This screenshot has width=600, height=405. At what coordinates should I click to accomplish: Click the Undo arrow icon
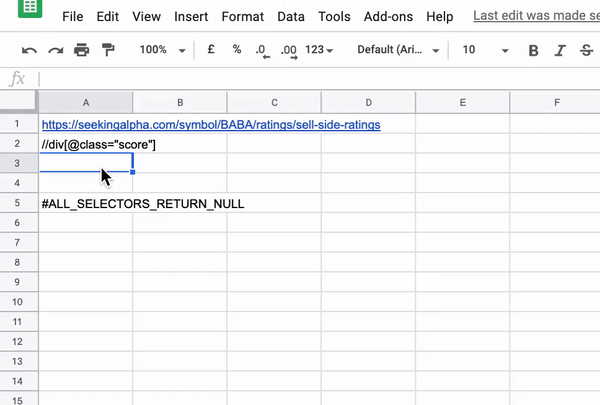coord(29,51)
